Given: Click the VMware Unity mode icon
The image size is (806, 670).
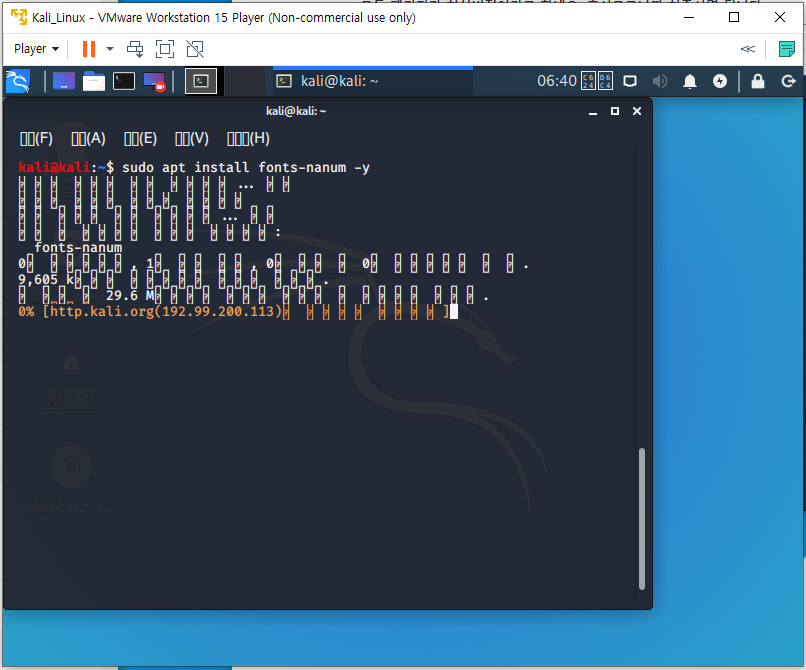Looking at the screenshot, I should click(x=195, y=49).
